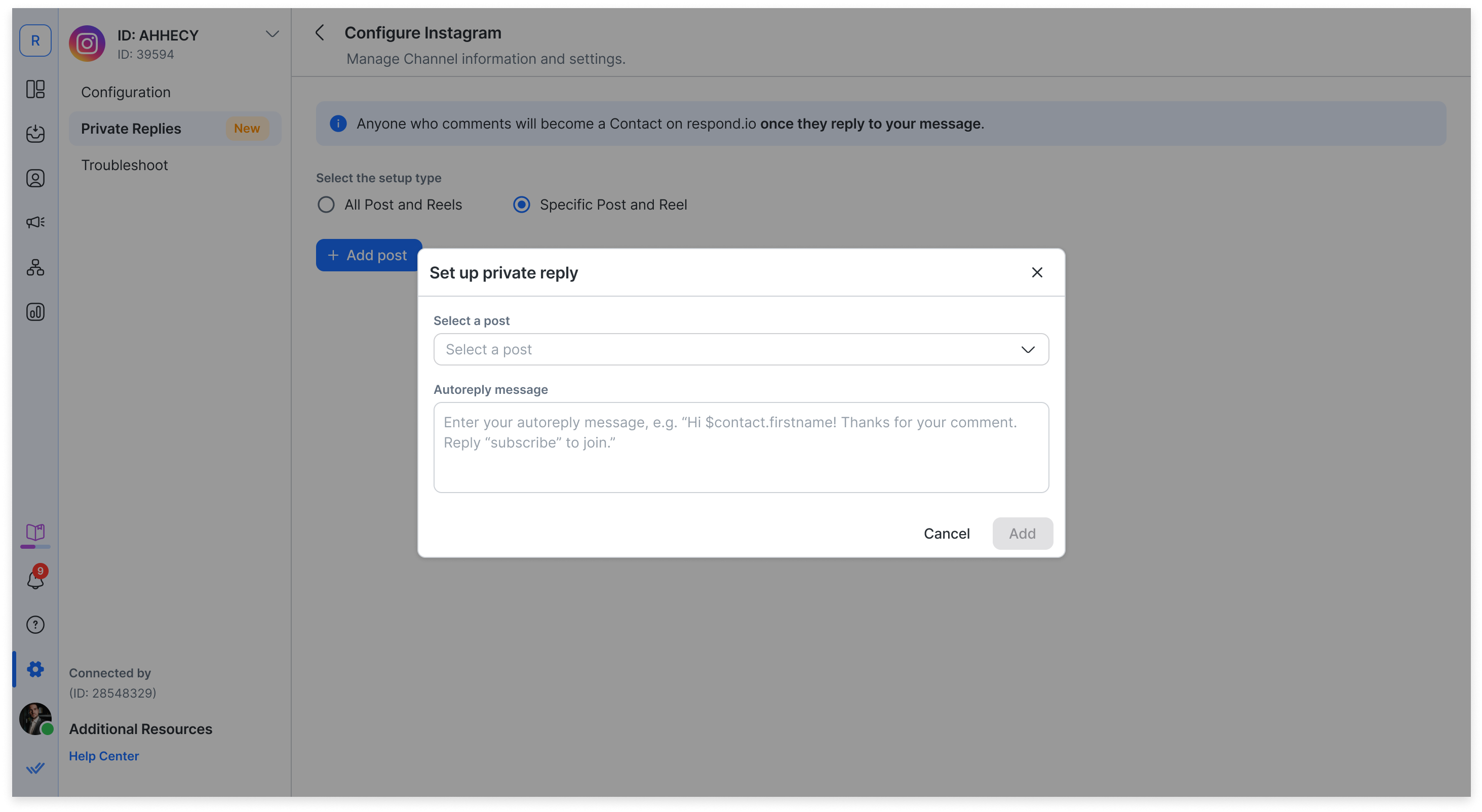This screenshot has height=812, width=1482.
Task: Select All Post and Reels option
Action: pos(326,205)
